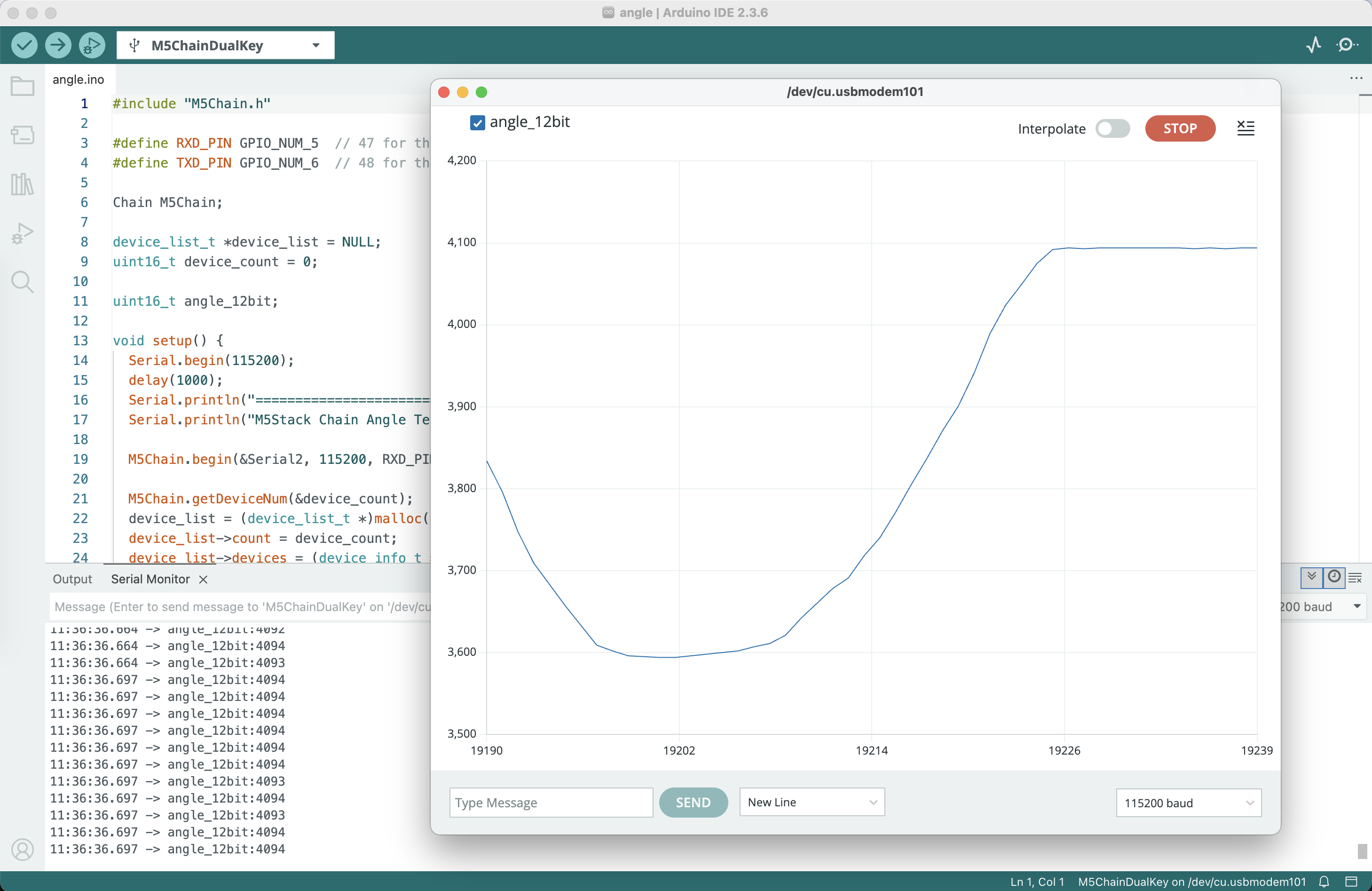Image resolution: width=1372 pixels, height=891 pixels.
Task: Switch to the Output tab
Action: (x=72, y=579)
